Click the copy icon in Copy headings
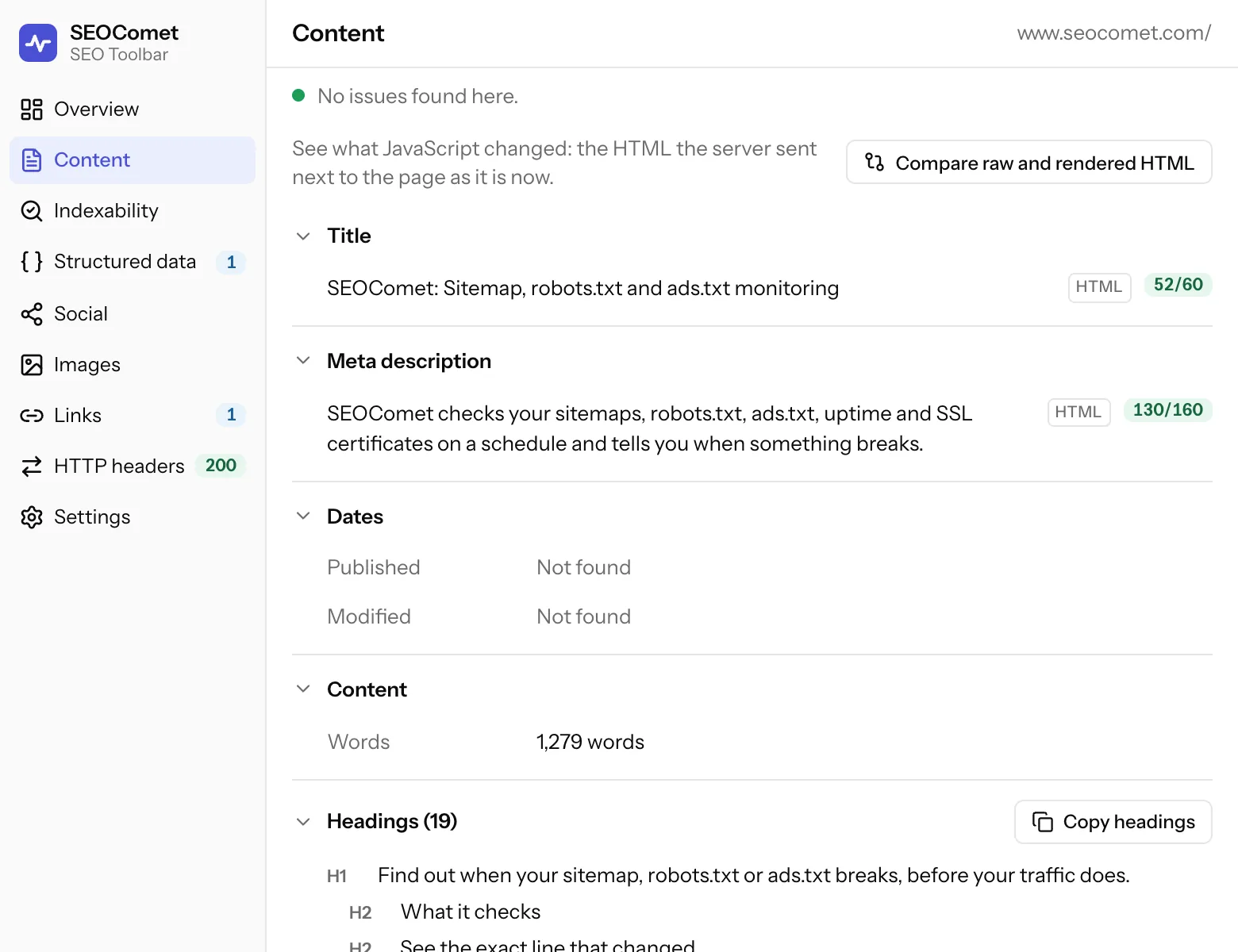Screen dimensions: 1238x952 [x=1043, y=822]
